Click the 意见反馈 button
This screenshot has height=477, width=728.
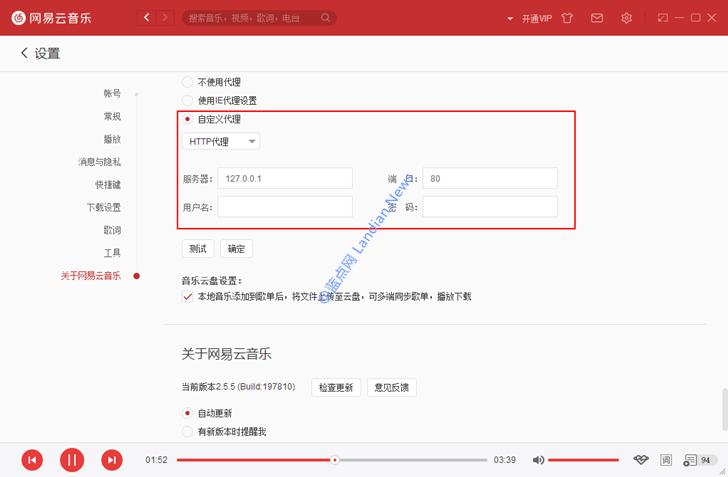pos(392,387)
